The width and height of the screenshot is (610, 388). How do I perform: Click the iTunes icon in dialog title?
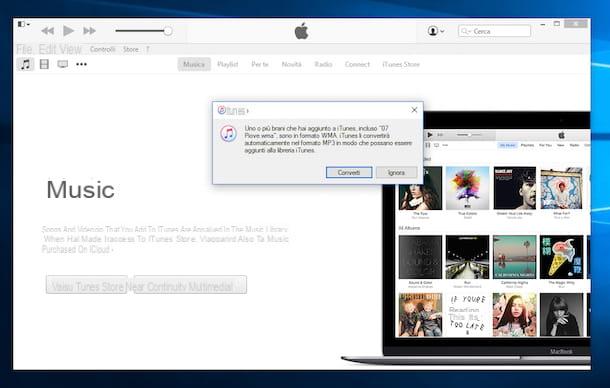click(x=222, y=111)
